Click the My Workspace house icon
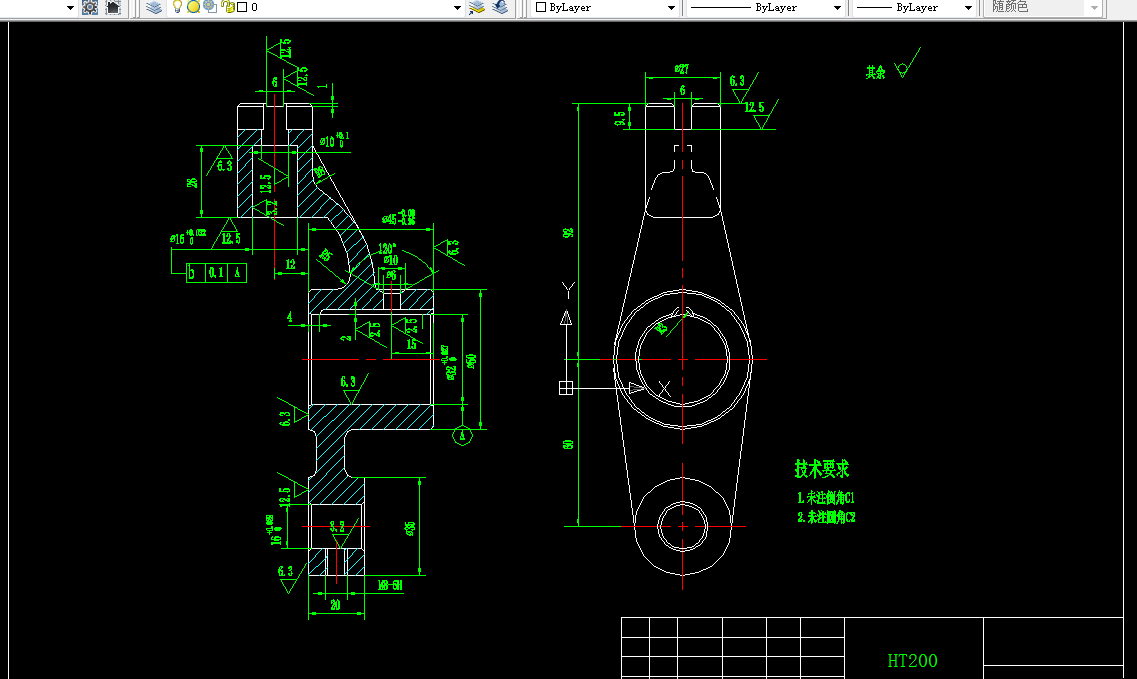The height and width of the screenshot is (679, 1137). pyautogui.click(x=113, y=7)
